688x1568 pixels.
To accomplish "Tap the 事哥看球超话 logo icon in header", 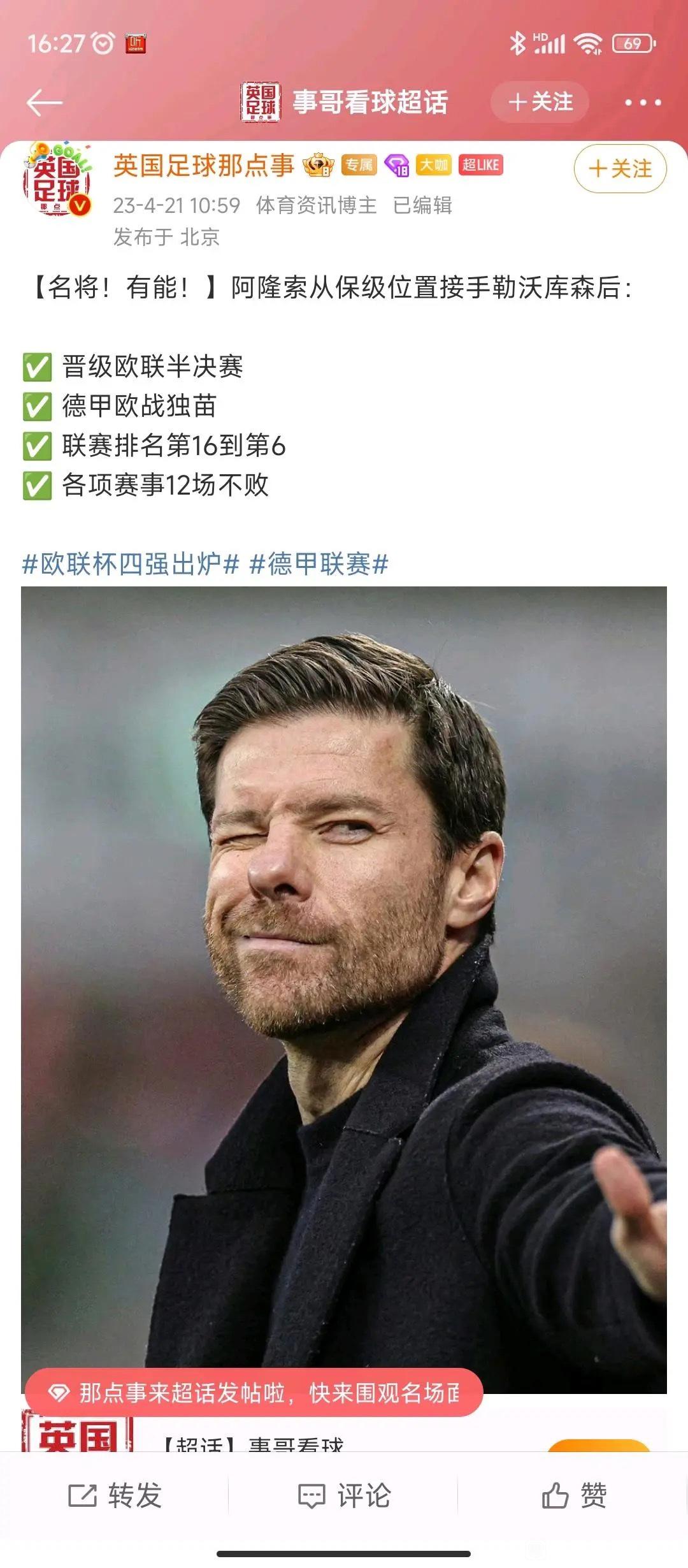I will (x=261, y=102).
